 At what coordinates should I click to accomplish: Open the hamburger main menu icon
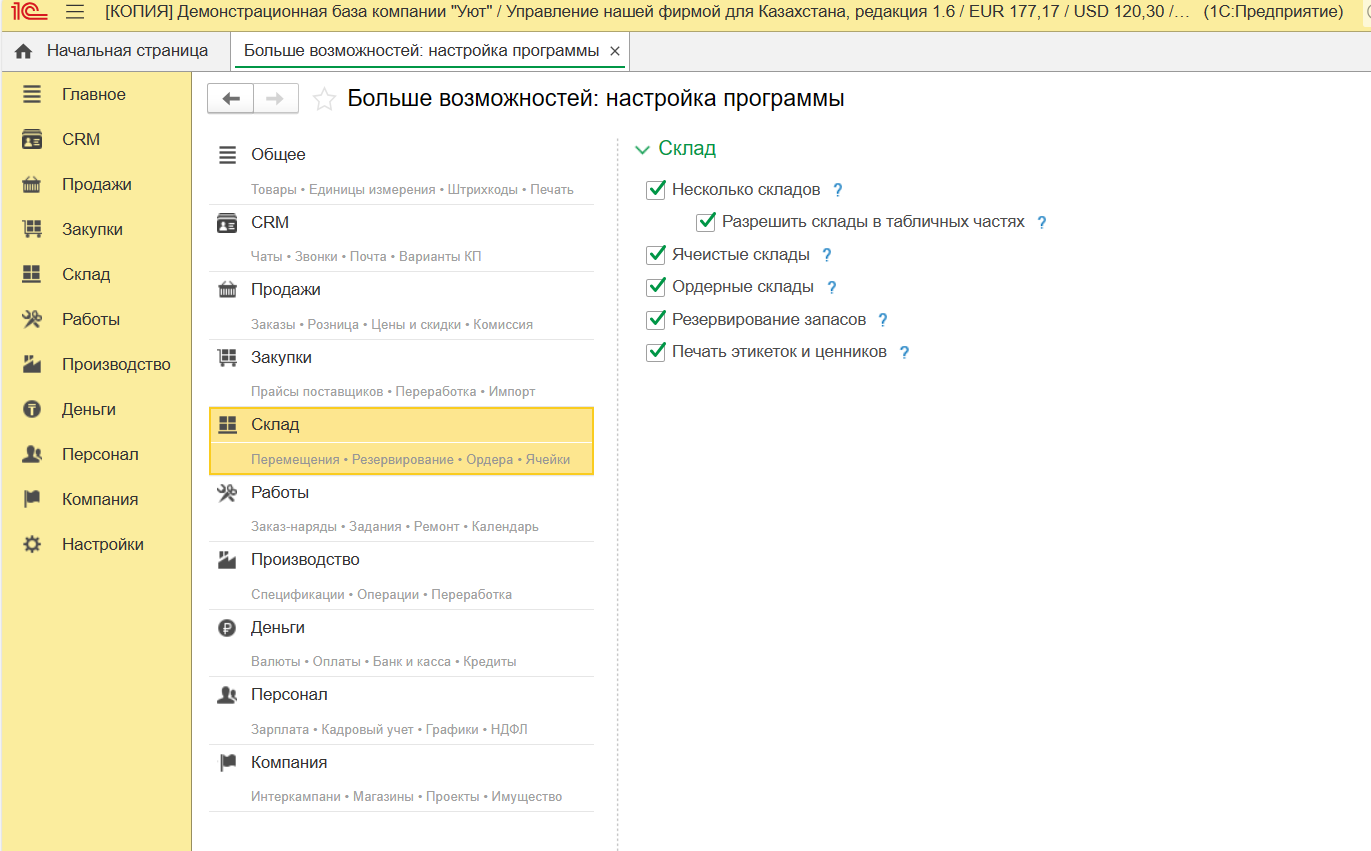coord(75,12)
